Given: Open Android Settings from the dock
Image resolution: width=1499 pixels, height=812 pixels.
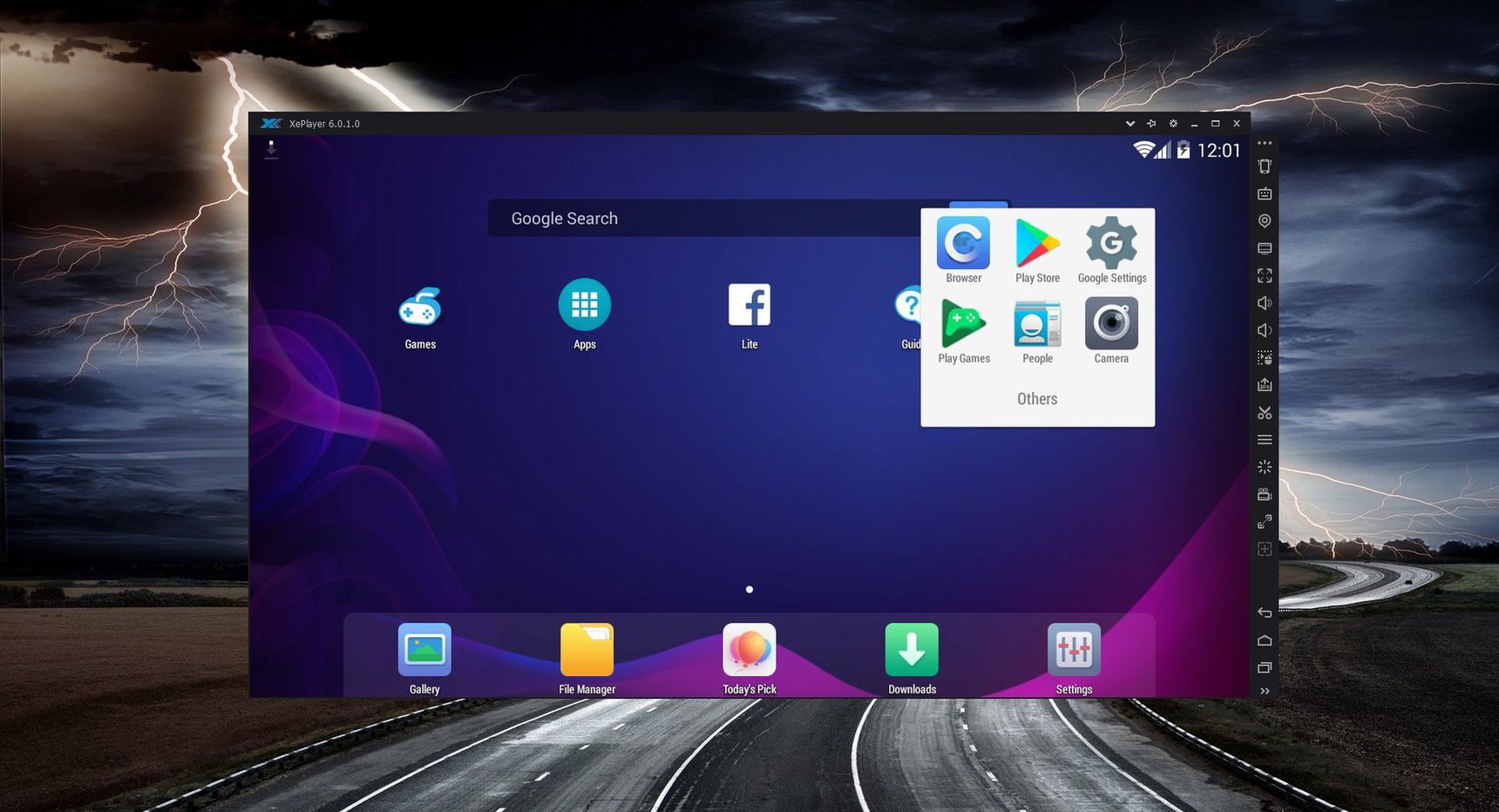Looking at the screenshot, I should point(1074,650).
